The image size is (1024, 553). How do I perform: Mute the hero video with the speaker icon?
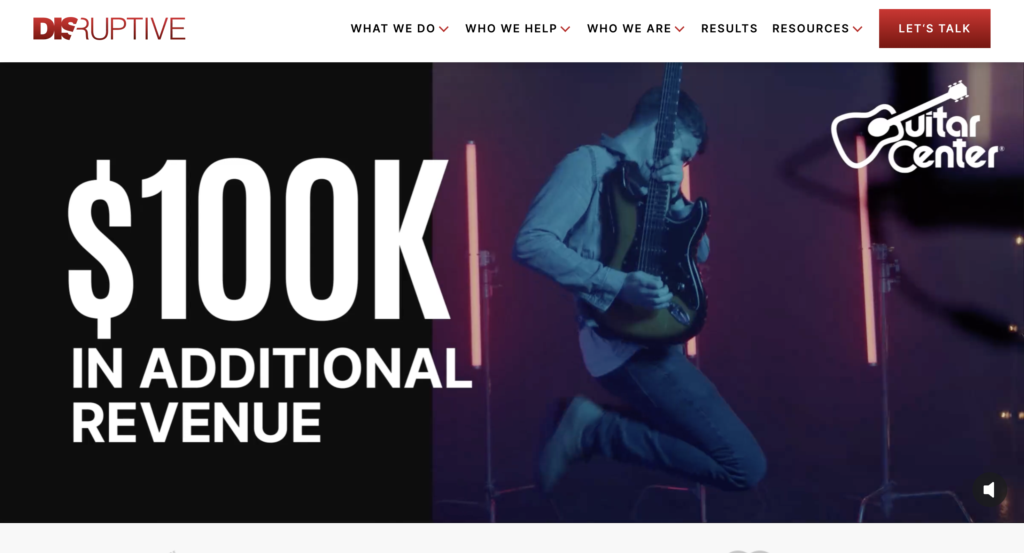(989, 490)
